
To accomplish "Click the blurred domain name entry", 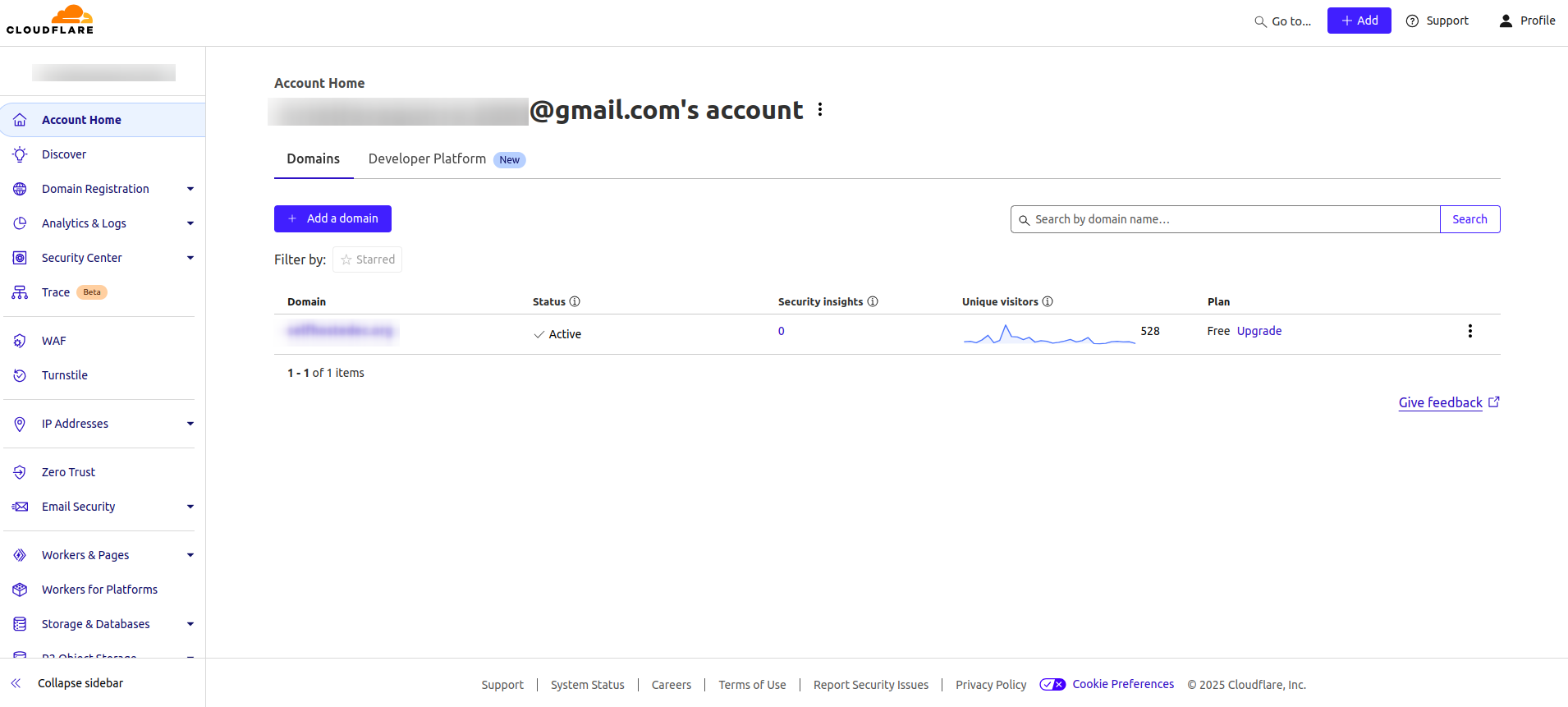I will point(340,331).
